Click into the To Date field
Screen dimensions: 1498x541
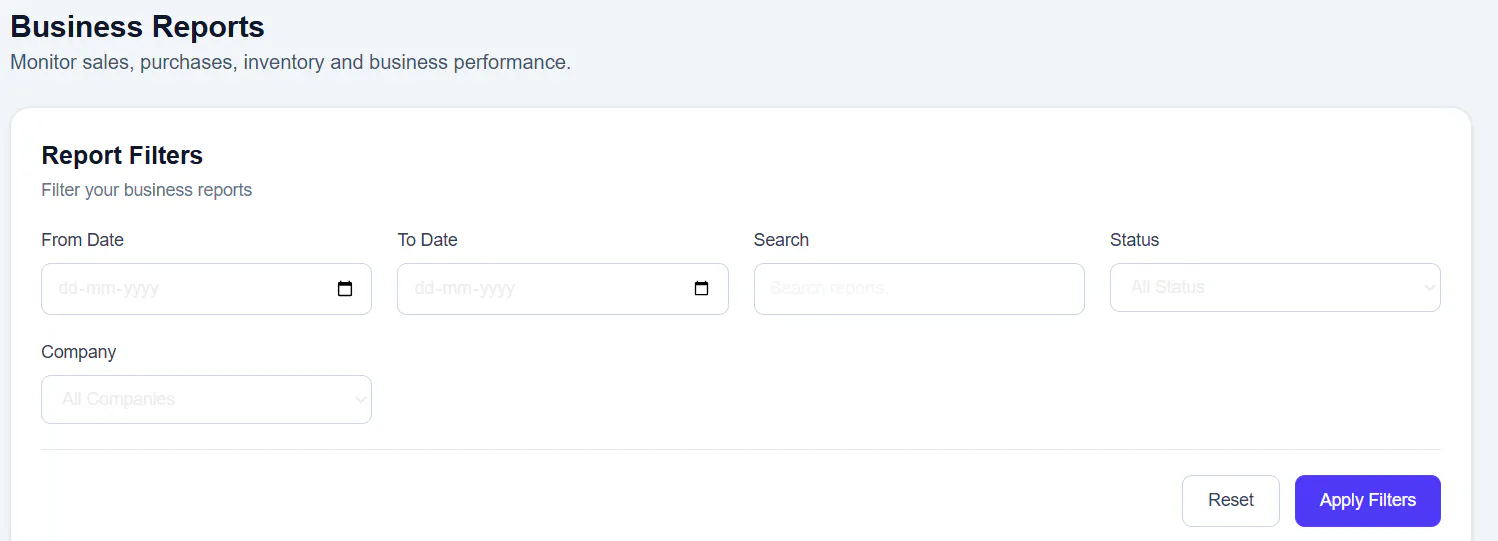563,289
